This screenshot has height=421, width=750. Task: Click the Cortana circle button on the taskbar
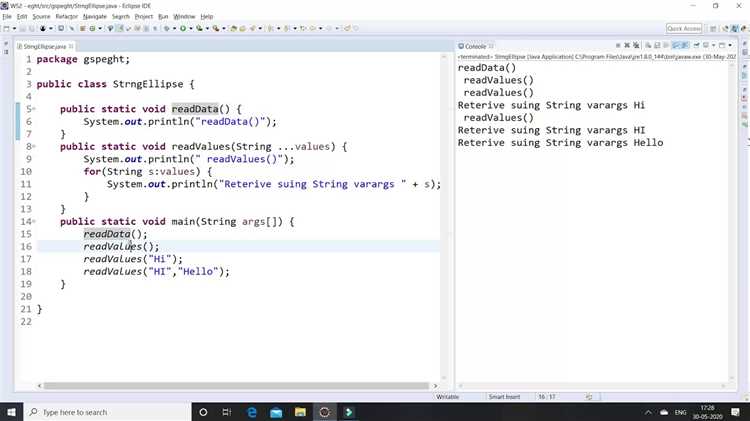(203, 412)
